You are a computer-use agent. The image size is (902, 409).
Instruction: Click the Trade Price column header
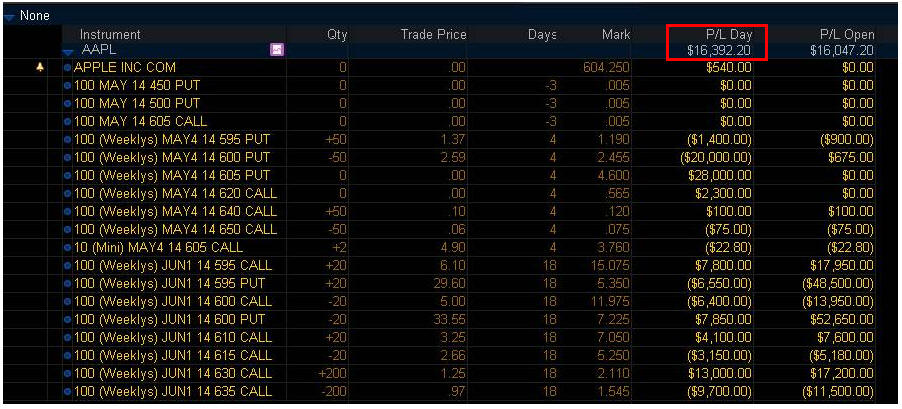click(433, 35)
